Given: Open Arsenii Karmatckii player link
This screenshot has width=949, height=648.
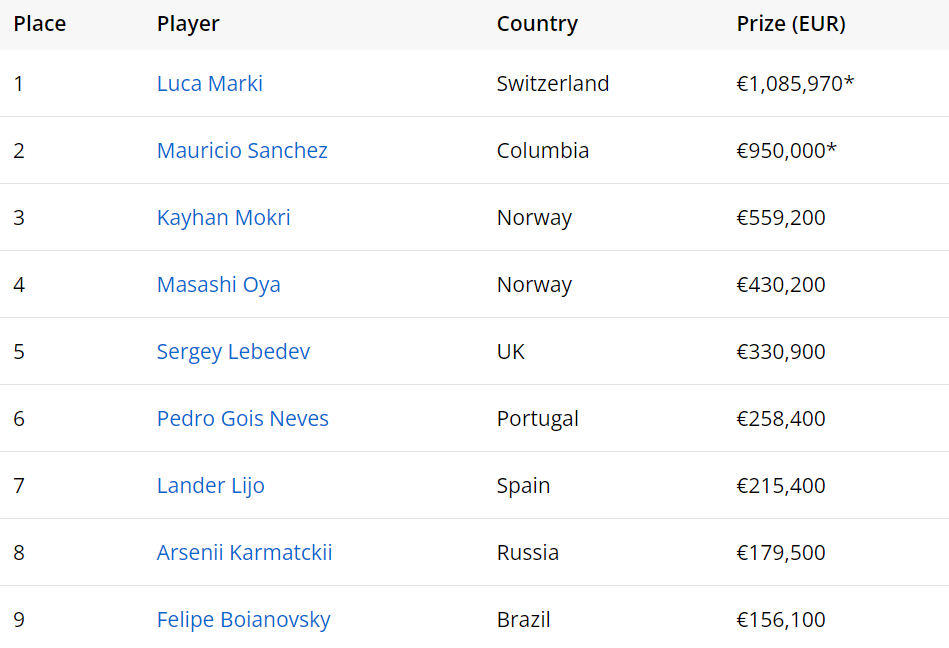Looking at the screenshot, I should [245, 553].
